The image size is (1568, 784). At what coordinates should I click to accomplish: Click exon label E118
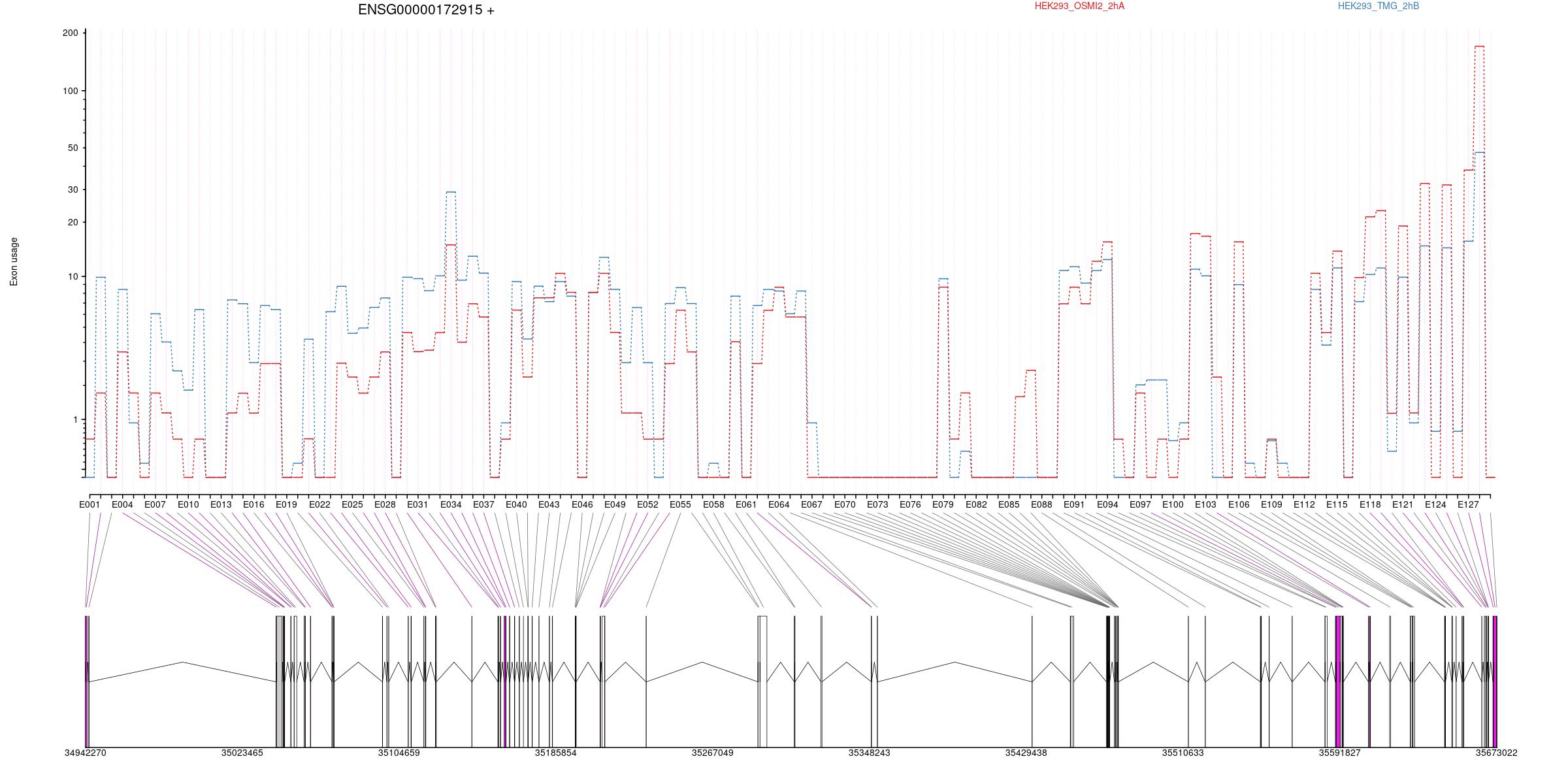point(1370,504)
